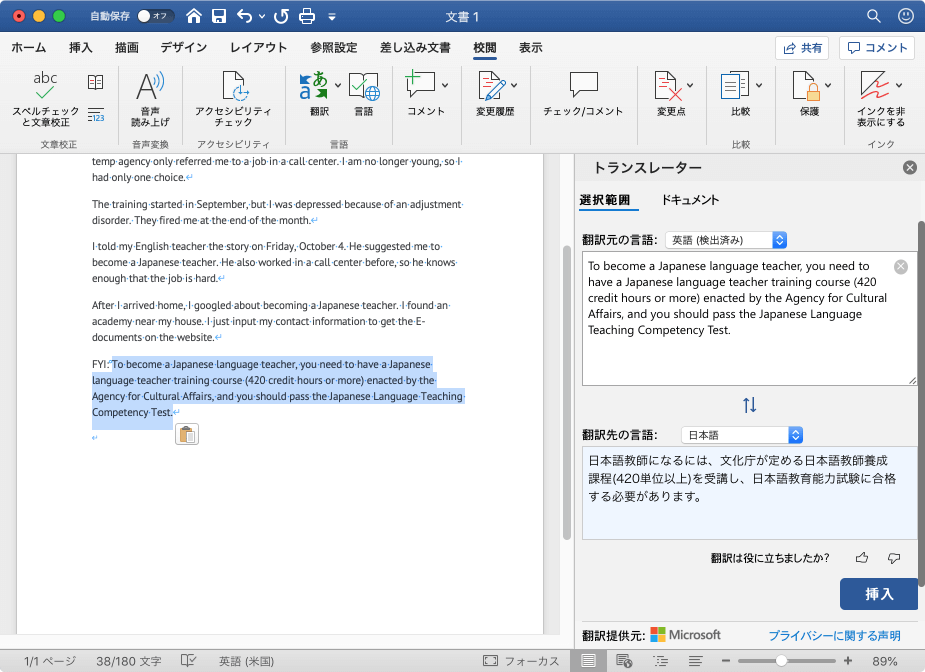Expand the undo history dropdown arrow
925x672 pixels.
(x=262, y=17)
